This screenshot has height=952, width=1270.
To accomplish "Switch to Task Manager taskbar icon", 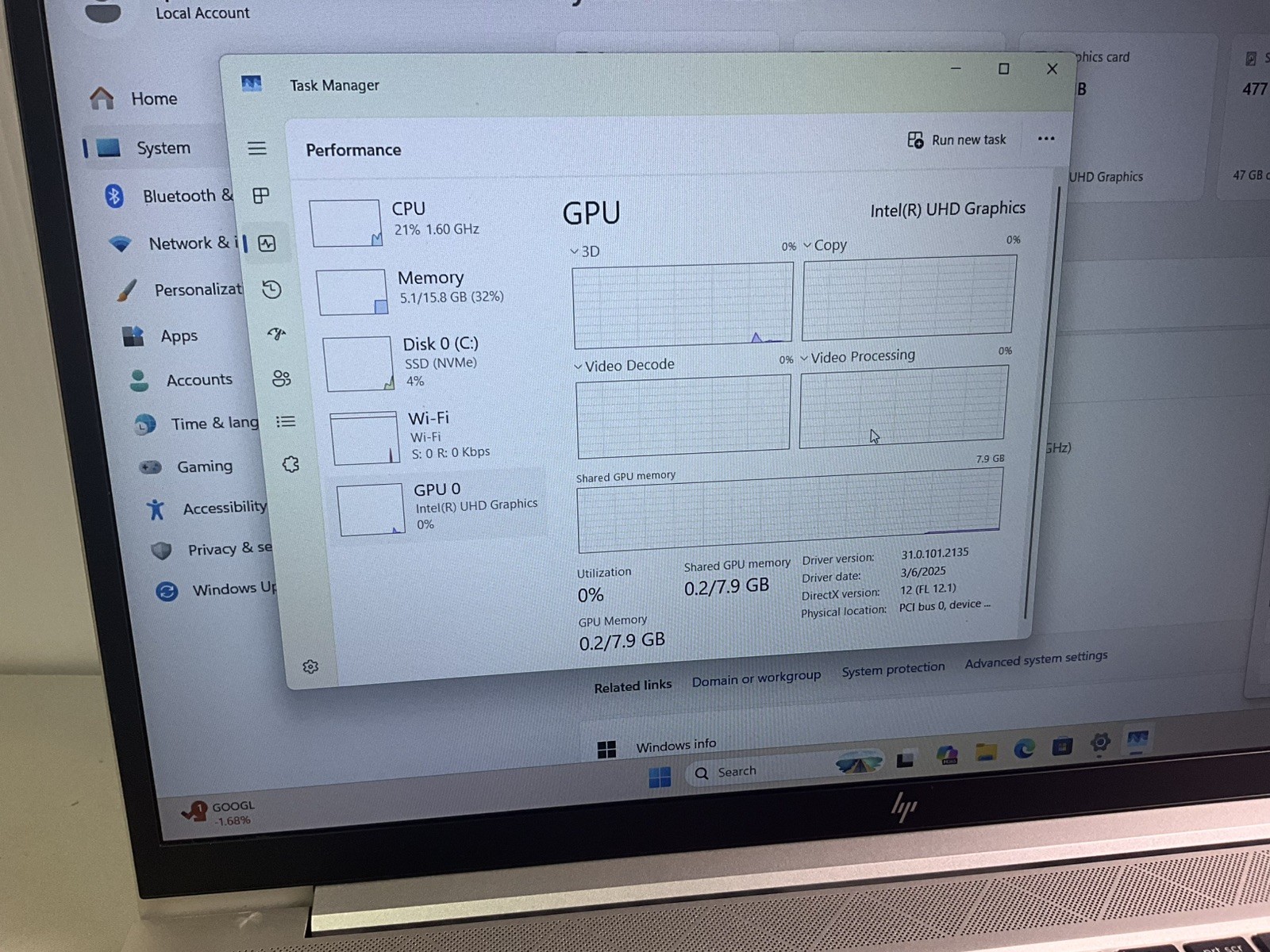I will (1137, 739).
